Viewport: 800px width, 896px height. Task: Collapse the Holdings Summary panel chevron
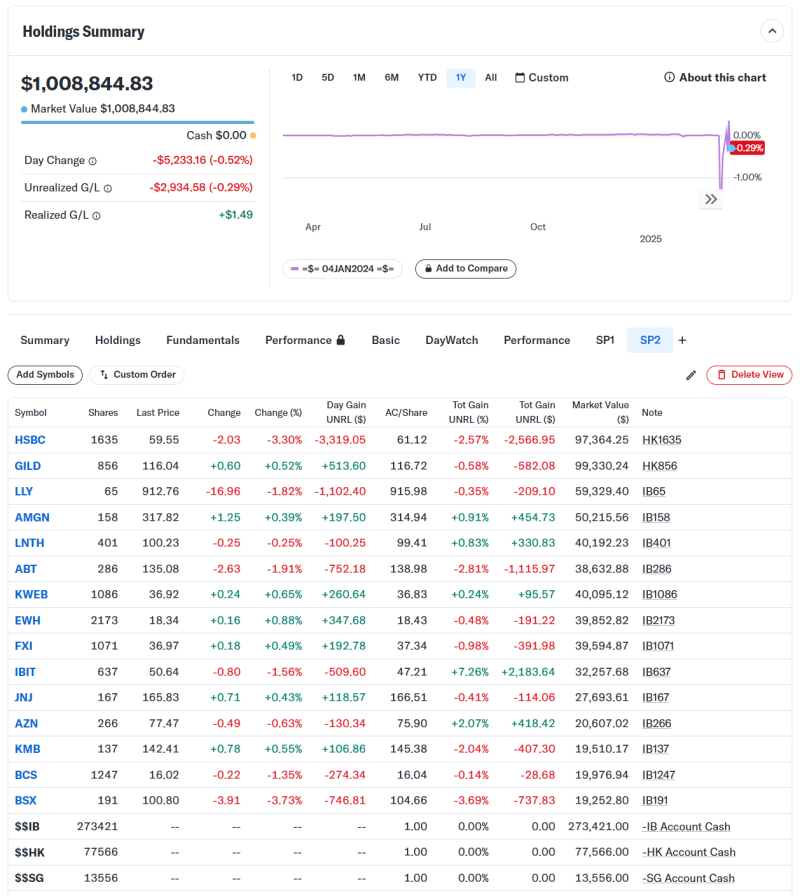click(x=772, y=31)
